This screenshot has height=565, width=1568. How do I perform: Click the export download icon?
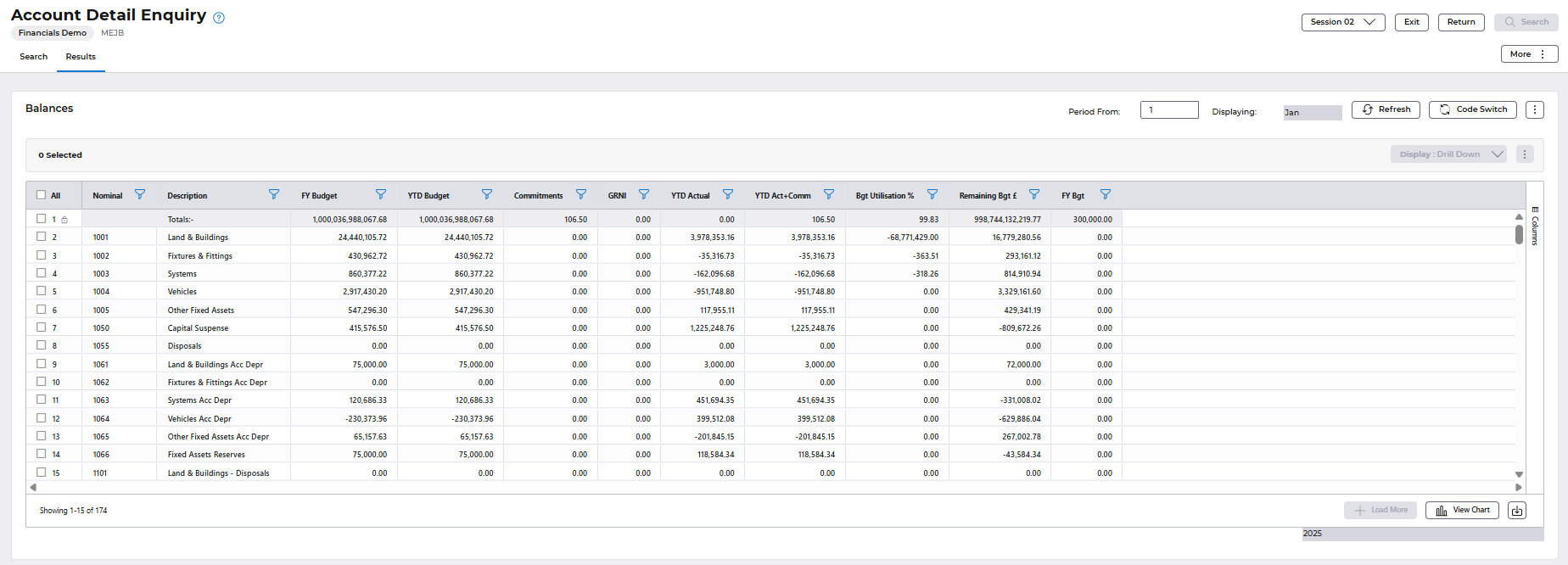(x=1517, y=511)
